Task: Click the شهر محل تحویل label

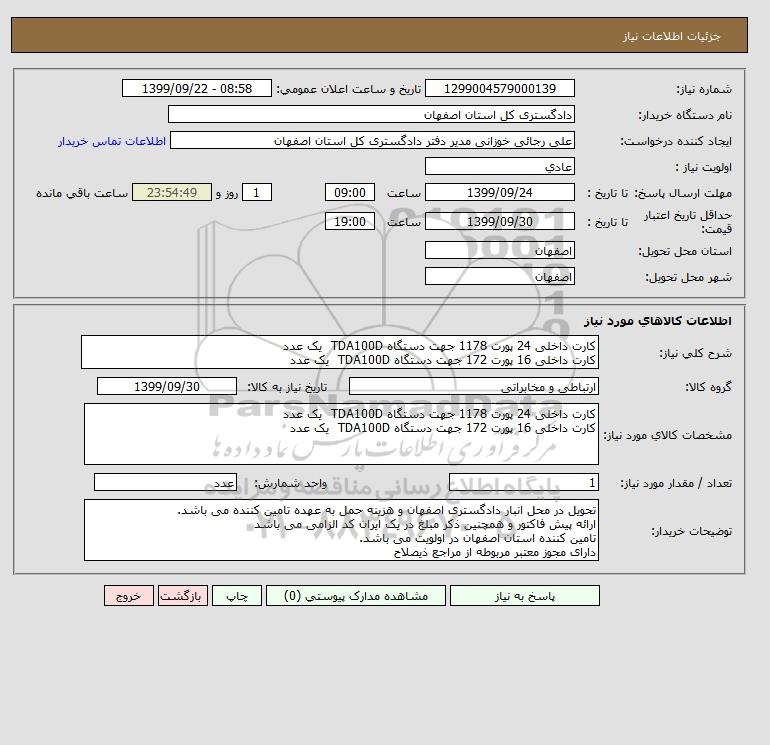Action: coord(688,277)
